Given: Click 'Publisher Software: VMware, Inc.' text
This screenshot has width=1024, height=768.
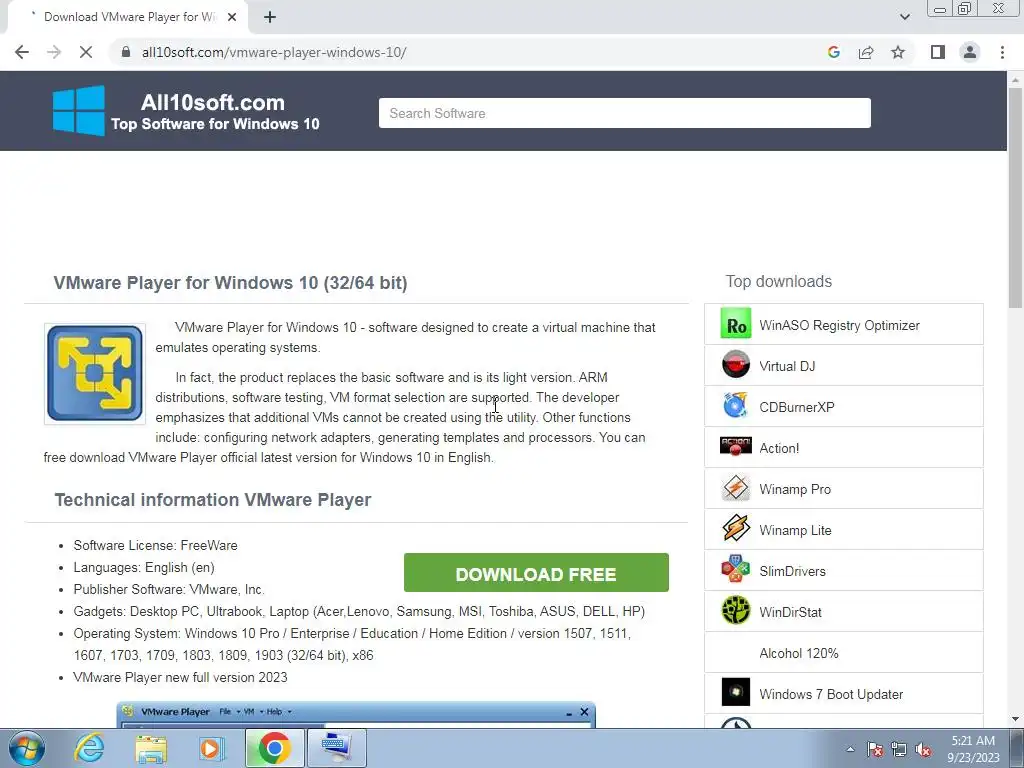Looking at the screenshot, I should pyautogui.click(x=169, y=589).
